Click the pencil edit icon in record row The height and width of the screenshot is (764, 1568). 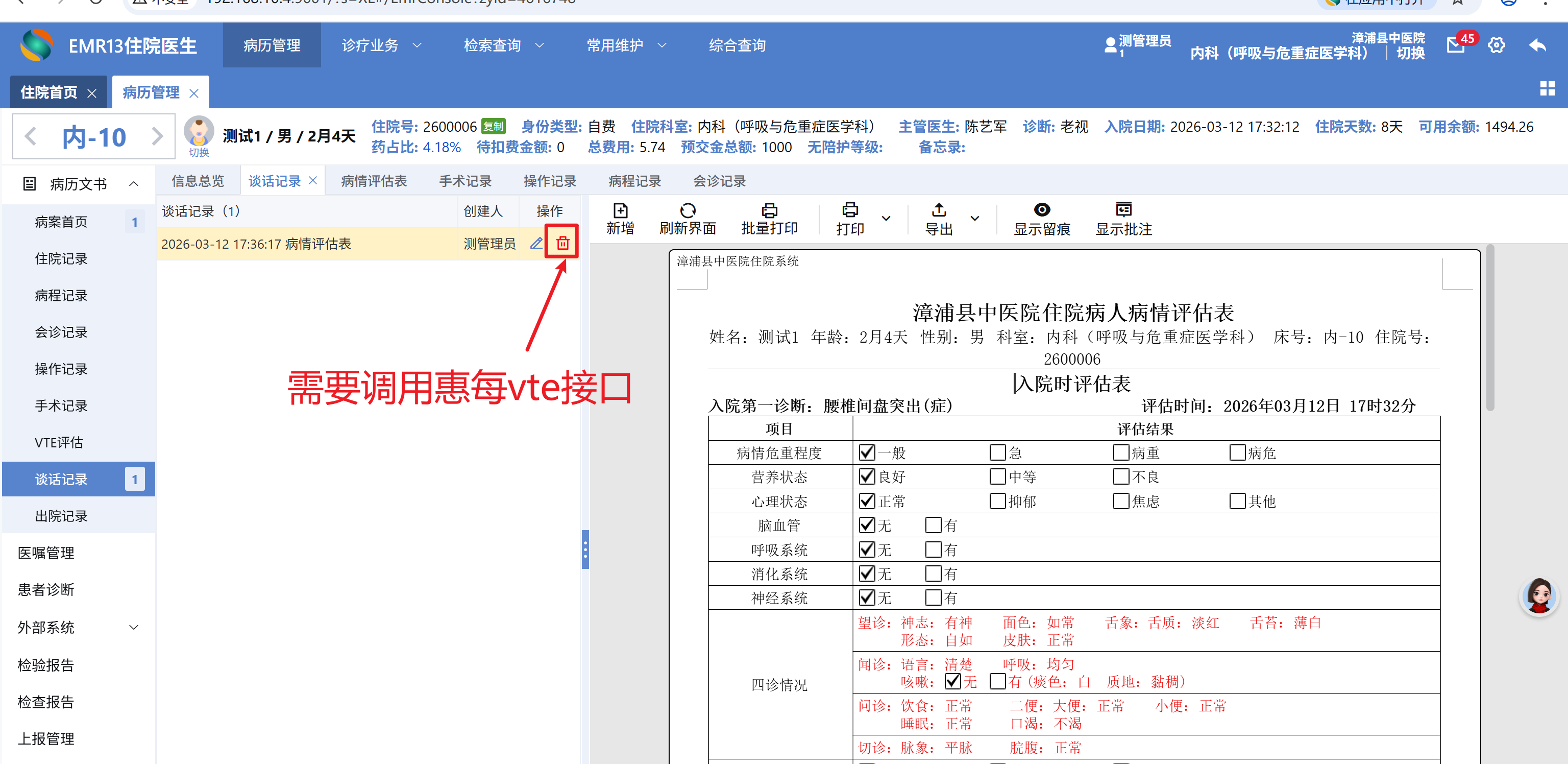coord(535,243)
